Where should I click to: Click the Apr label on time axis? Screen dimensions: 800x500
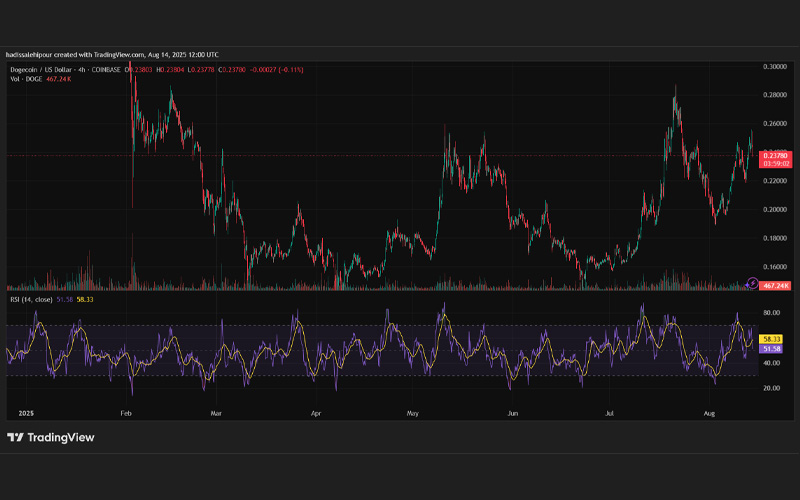[316, 413]
